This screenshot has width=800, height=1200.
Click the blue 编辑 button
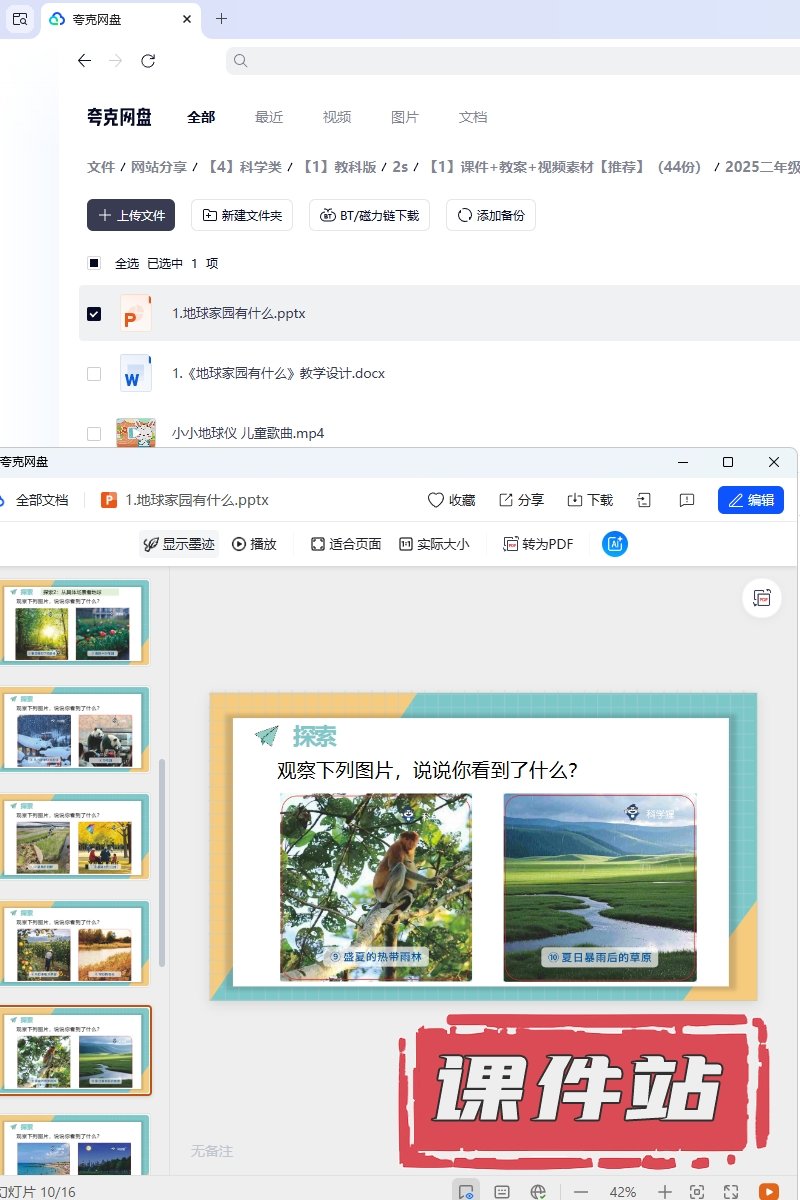pyautogui.click(x=750, y=500)
